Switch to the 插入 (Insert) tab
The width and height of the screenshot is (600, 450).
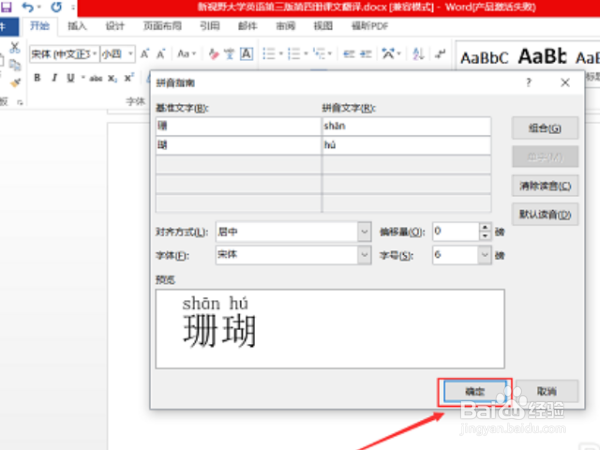[x=77, y=26]
